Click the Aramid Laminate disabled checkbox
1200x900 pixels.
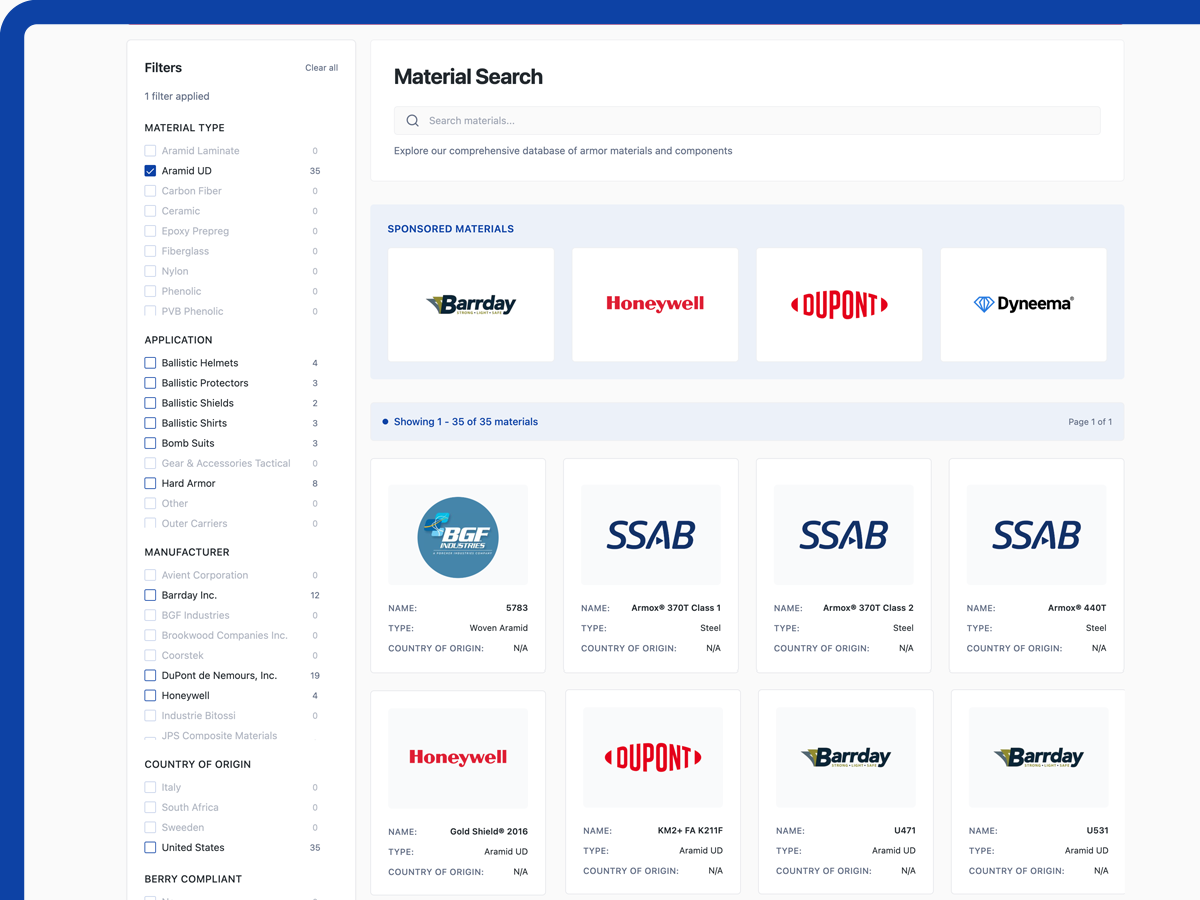[x=150, y=151]
